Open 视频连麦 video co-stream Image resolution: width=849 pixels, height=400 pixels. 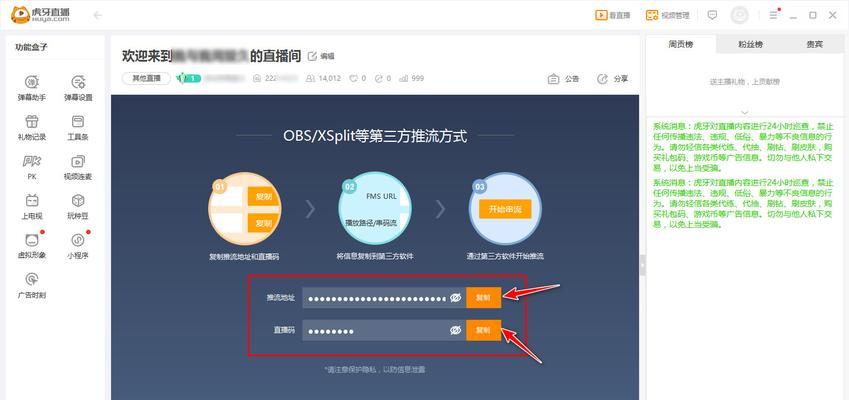[x=78, y=167]
